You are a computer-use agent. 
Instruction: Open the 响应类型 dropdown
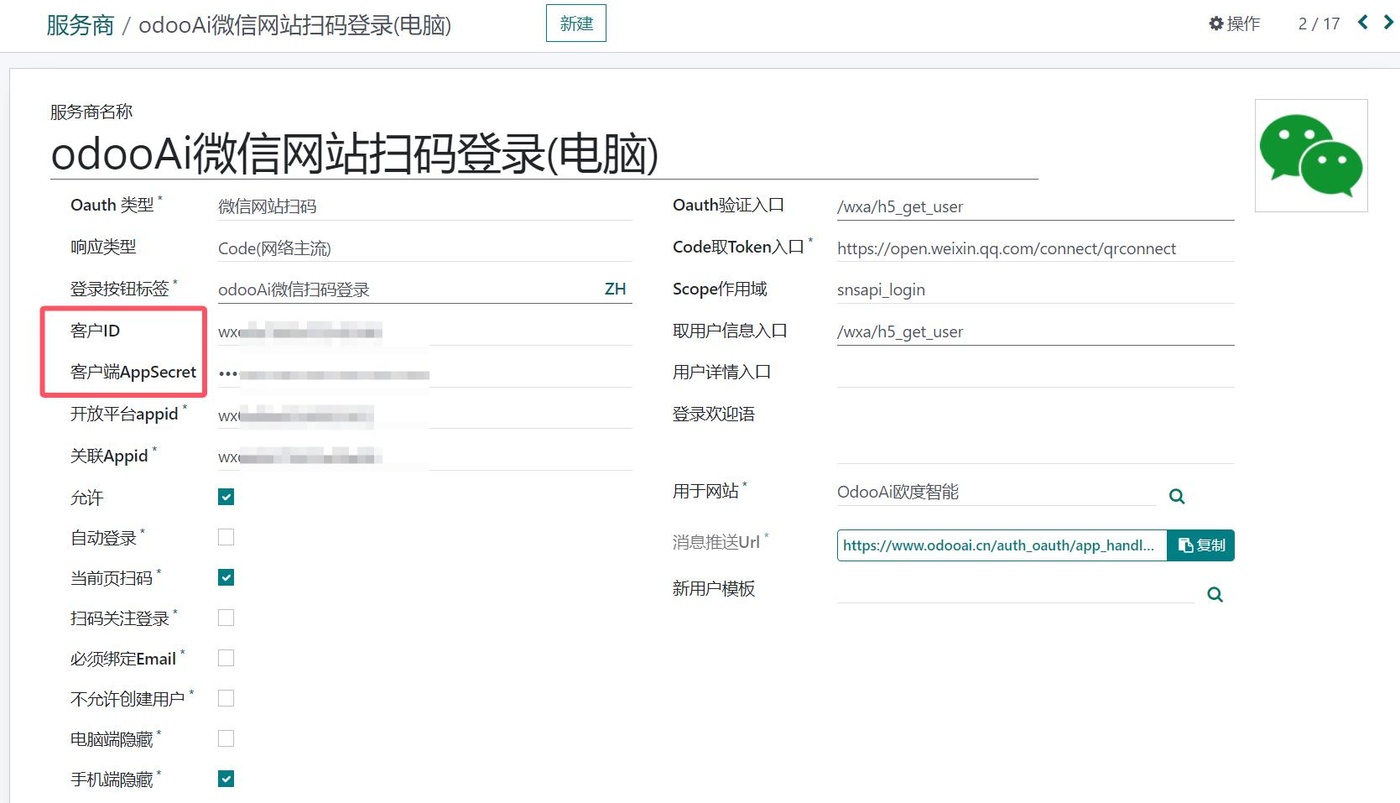[425, 248]
